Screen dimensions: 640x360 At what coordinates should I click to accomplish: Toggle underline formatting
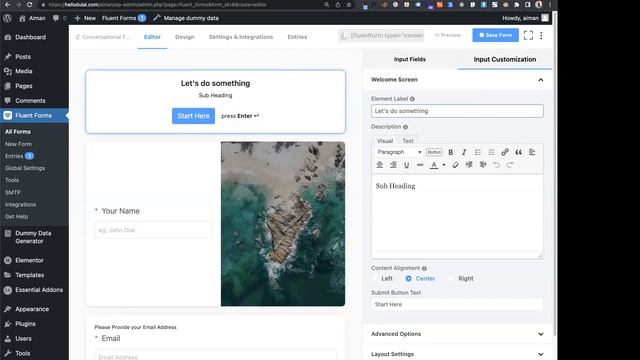(407, 165)
